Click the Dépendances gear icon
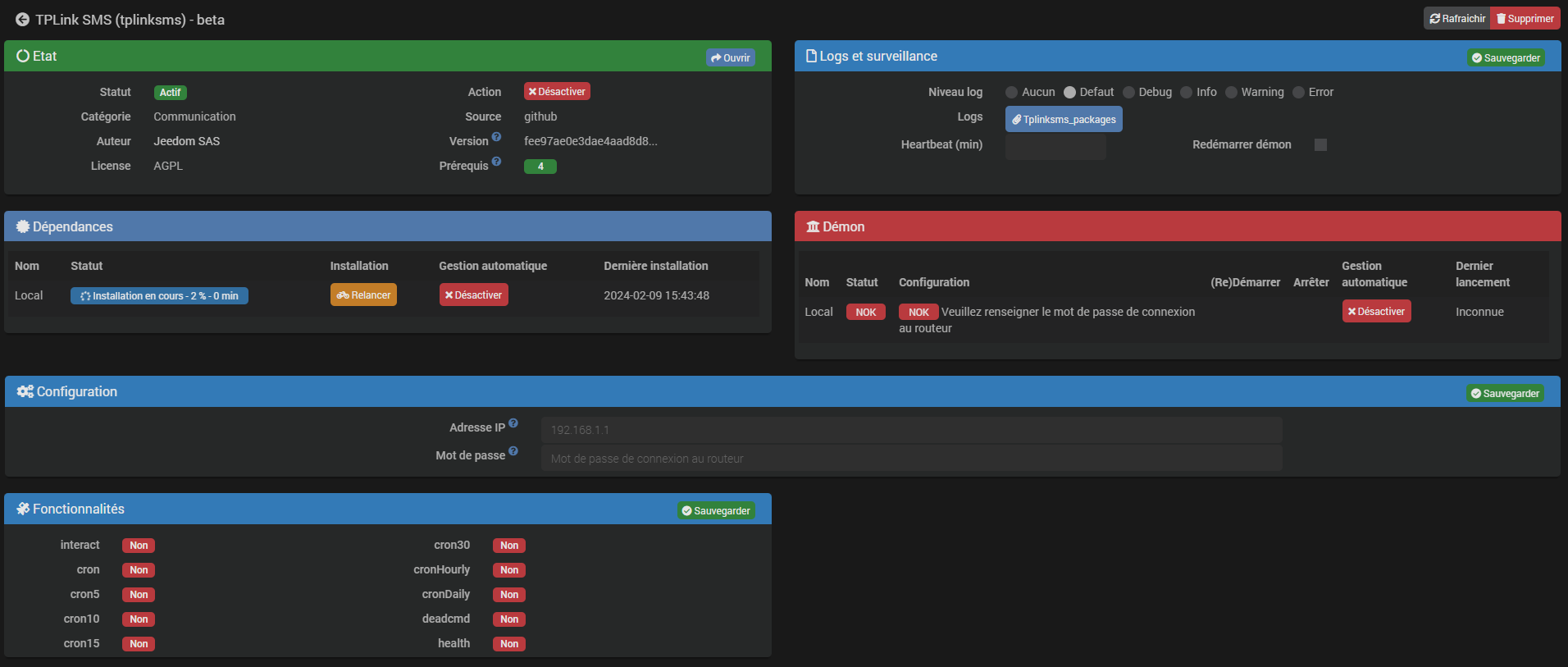1568x667 pixels. point(23,226)
